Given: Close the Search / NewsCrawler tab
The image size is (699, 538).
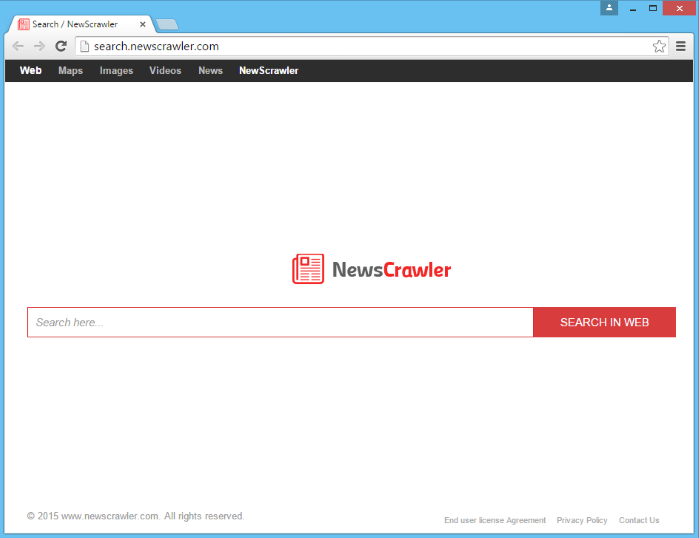Looking at the screenshot, I should 143,24.
